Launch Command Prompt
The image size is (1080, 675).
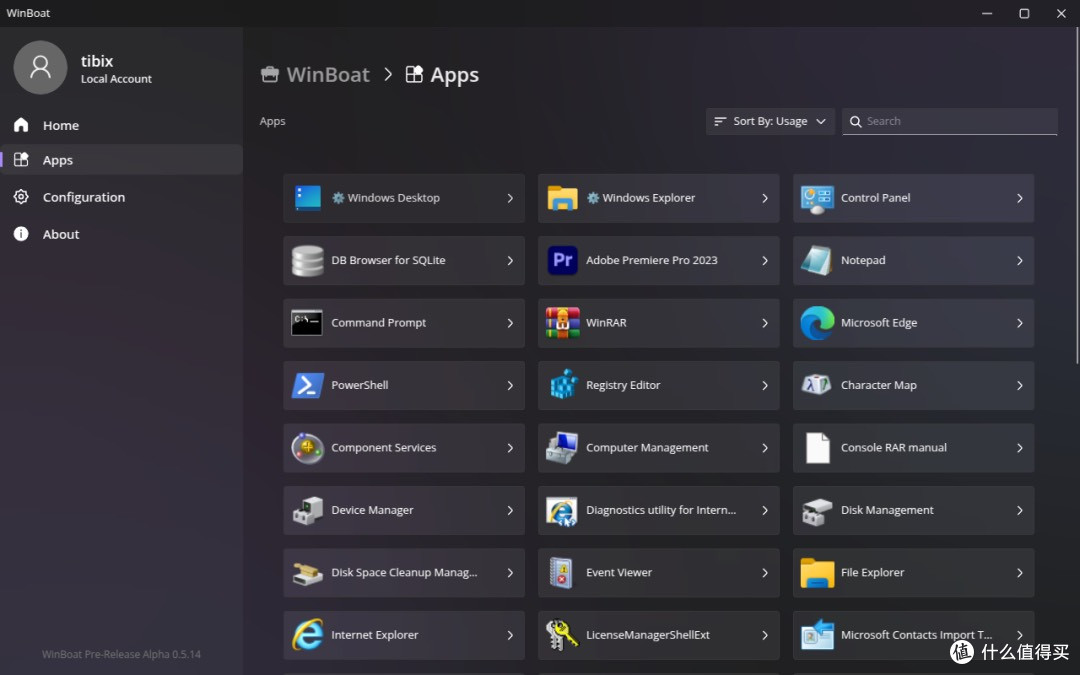[x=404, y=323]
